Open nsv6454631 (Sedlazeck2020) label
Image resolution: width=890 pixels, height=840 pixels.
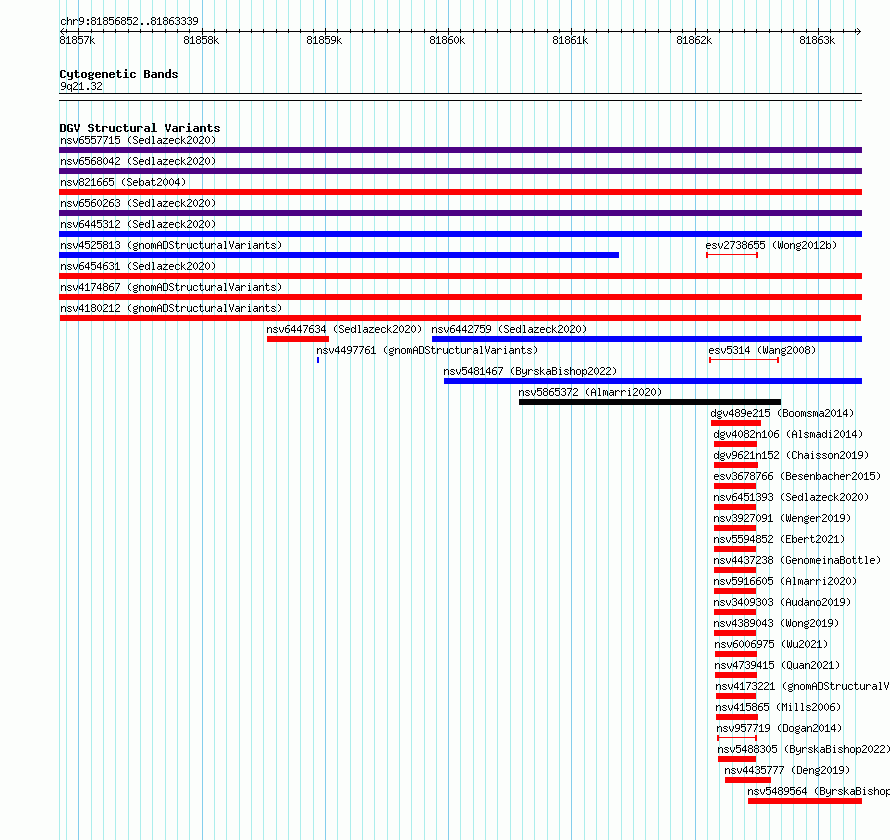[138, 266]
